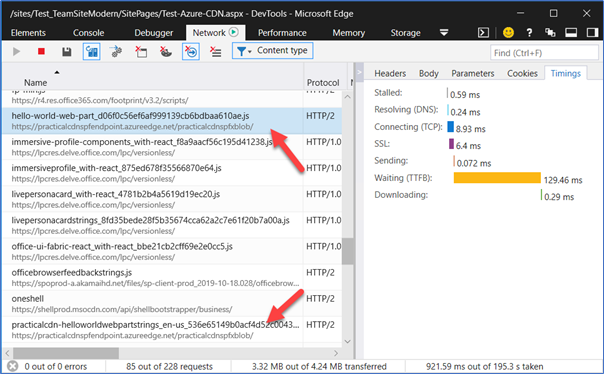Viewport: 604px width, 374px height.
Task: Click the horizontal scrollbar thumb
Action: point(66,353)
